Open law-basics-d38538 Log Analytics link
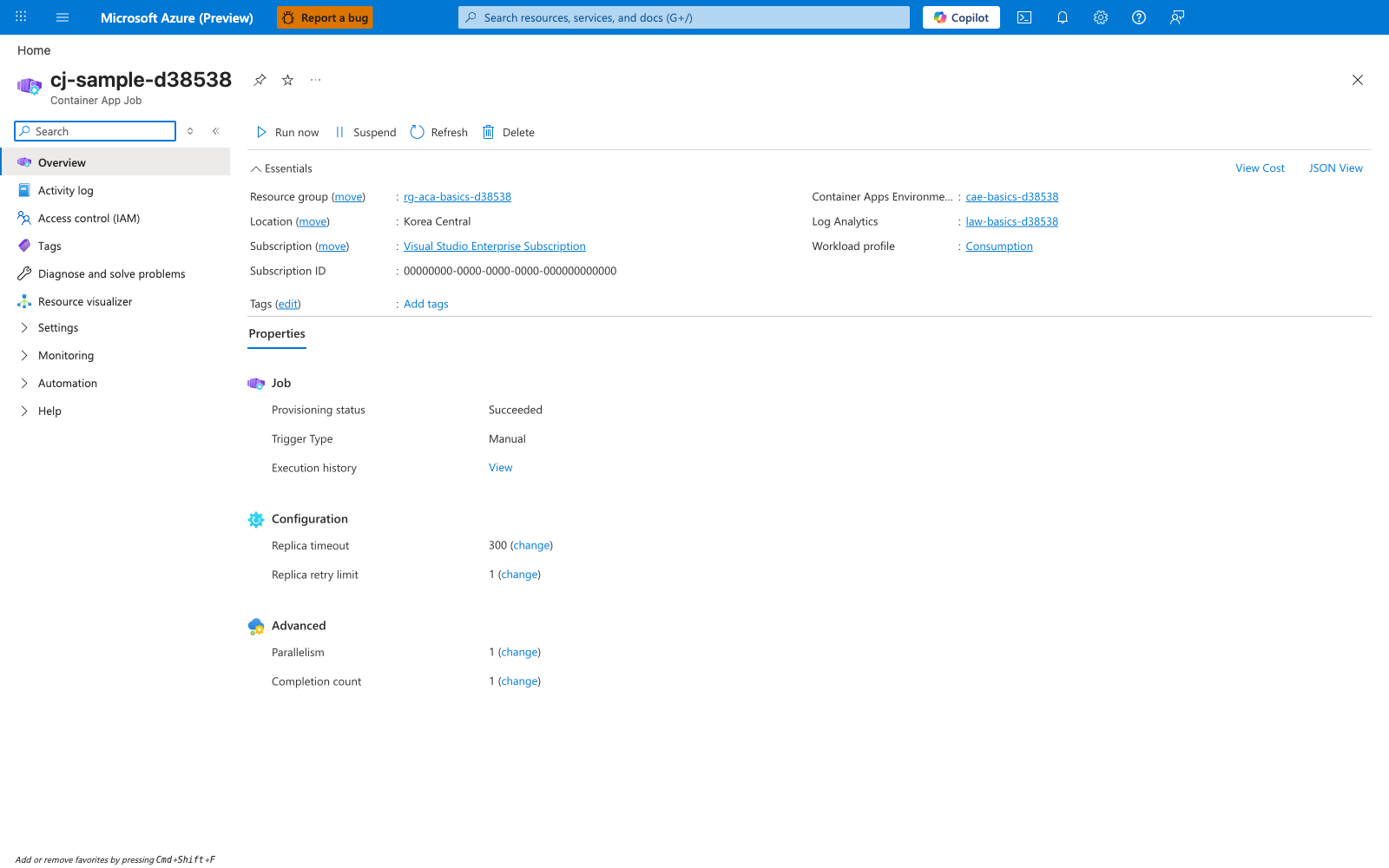 point(1012,221)
